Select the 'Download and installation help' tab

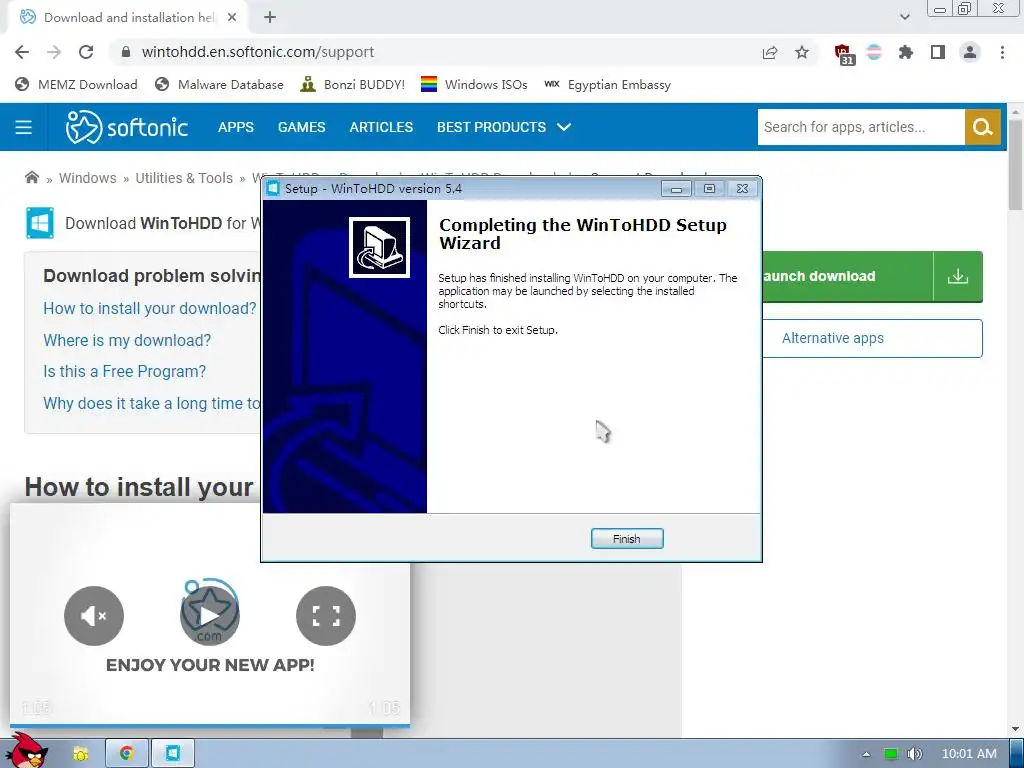(x=128, y=18)
